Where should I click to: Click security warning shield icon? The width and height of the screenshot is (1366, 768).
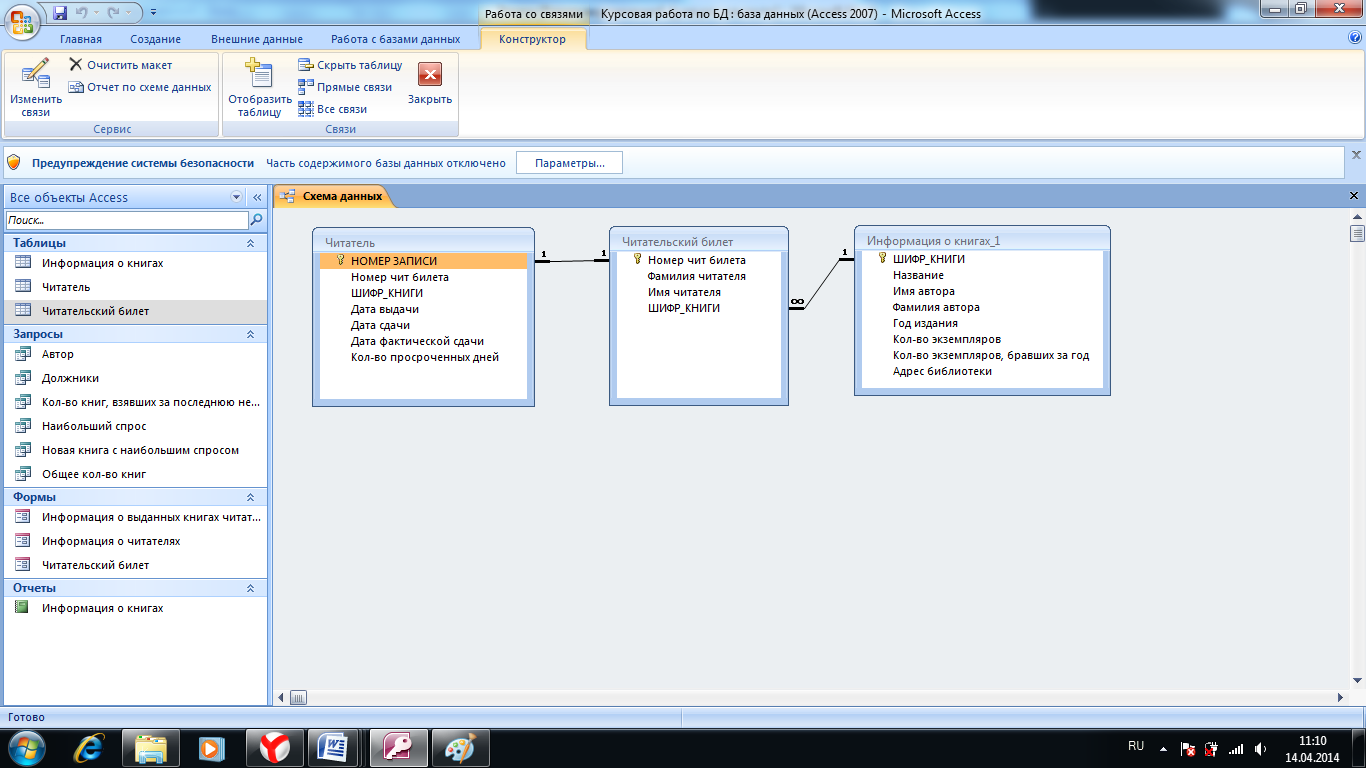pos(14,162)
